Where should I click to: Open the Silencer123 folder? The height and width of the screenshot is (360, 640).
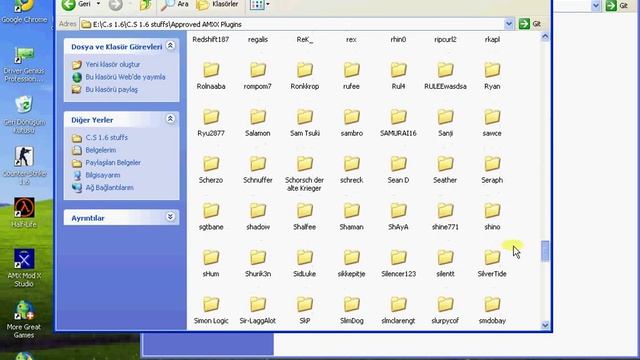coord(398,263)
